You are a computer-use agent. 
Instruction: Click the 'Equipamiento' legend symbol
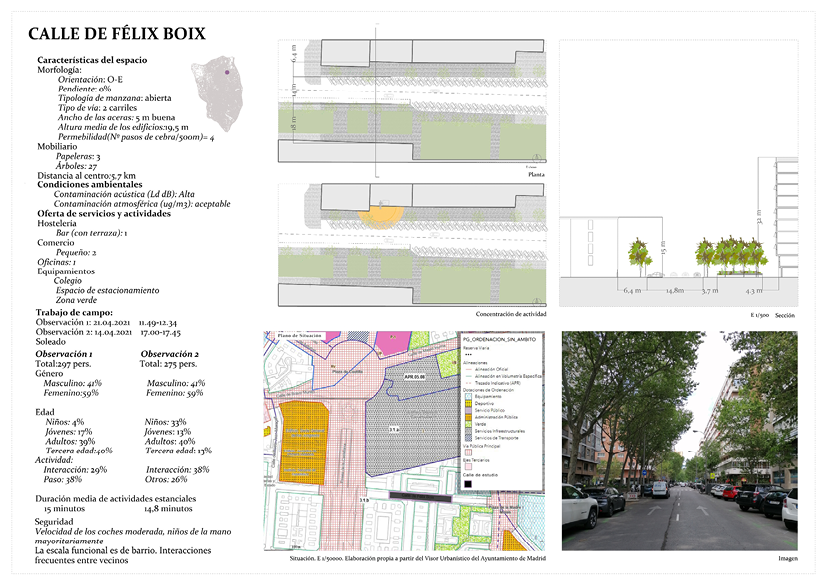(x=468, y=394)
